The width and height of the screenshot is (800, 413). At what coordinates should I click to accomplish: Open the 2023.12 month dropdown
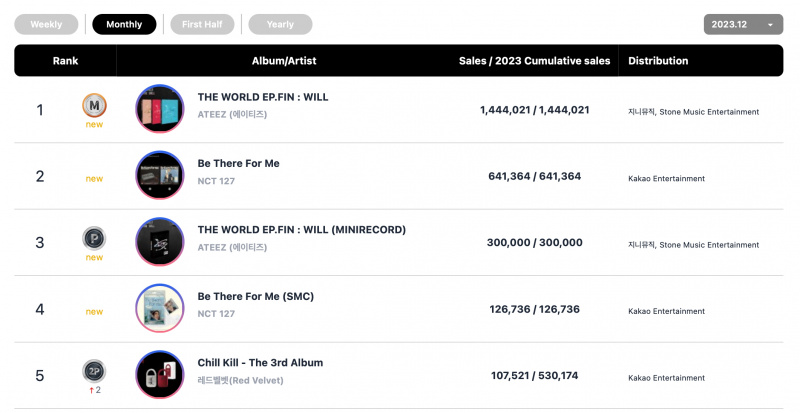pos(743,25)
